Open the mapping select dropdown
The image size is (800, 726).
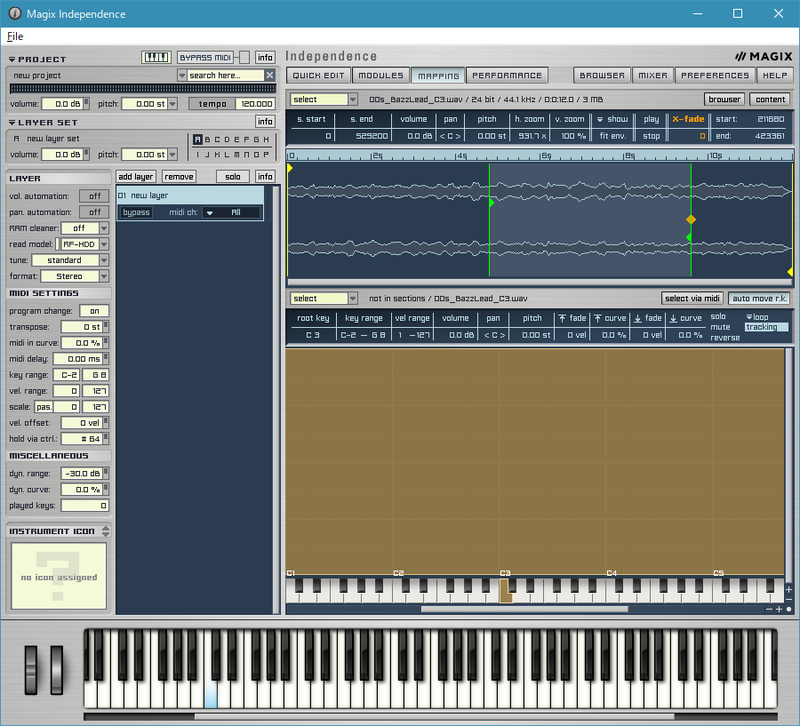pyautogui.click(x=353, y=298)
